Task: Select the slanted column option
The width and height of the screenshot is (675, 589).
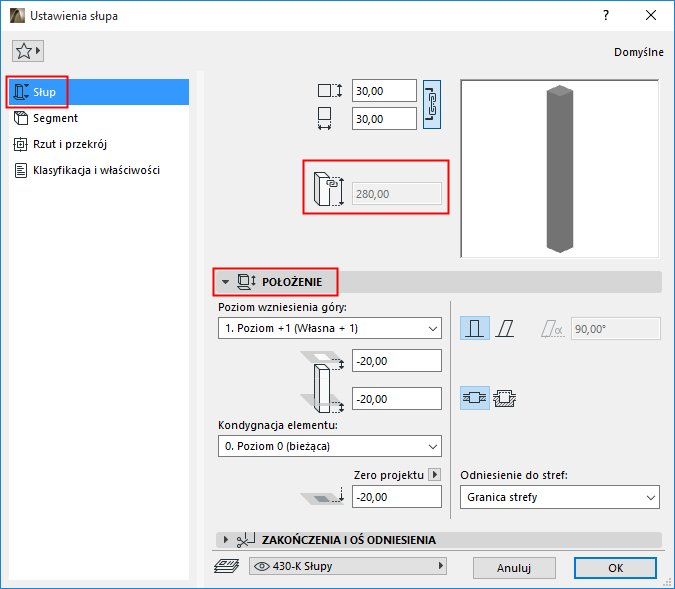Action: pyautogui.click(x=505, y=329)
